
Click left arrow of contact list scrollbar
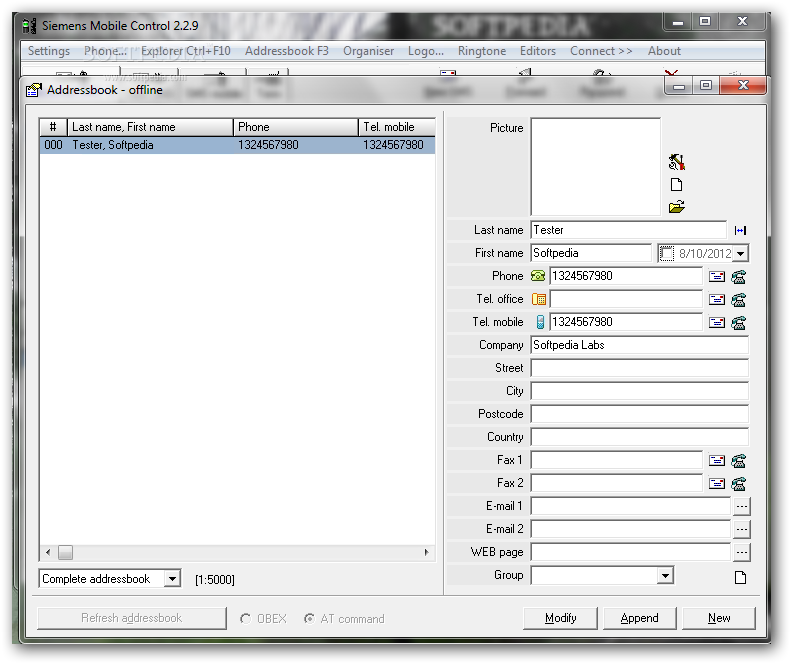(x=48, y=552)
